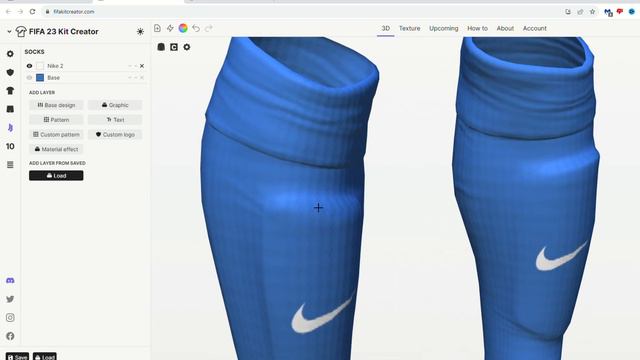640x360 pixels.
Task: Click the lightning bolt icon in toolbar
Action: point(170,28)
